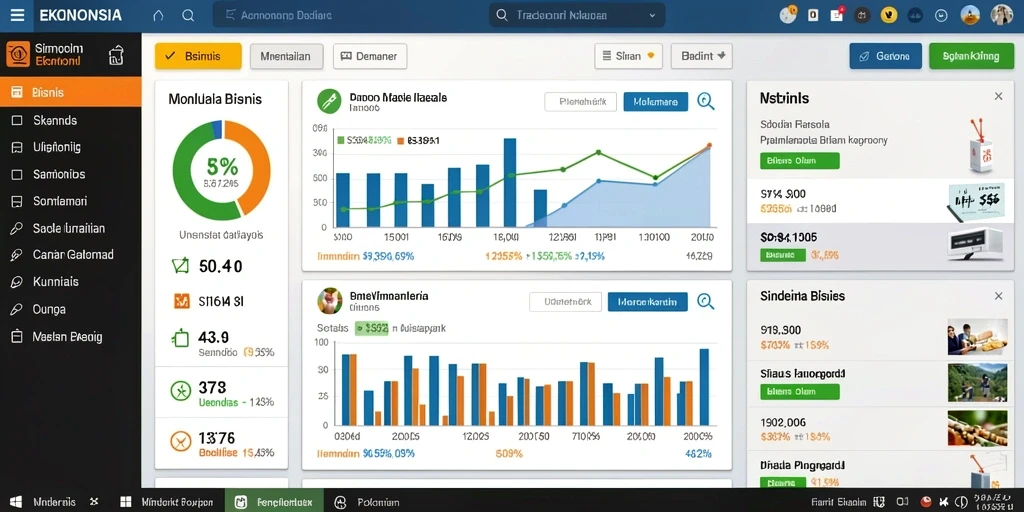The image size is (1024, 512).
Task: Click the search magnifier beside home icon
Action: 188,15
